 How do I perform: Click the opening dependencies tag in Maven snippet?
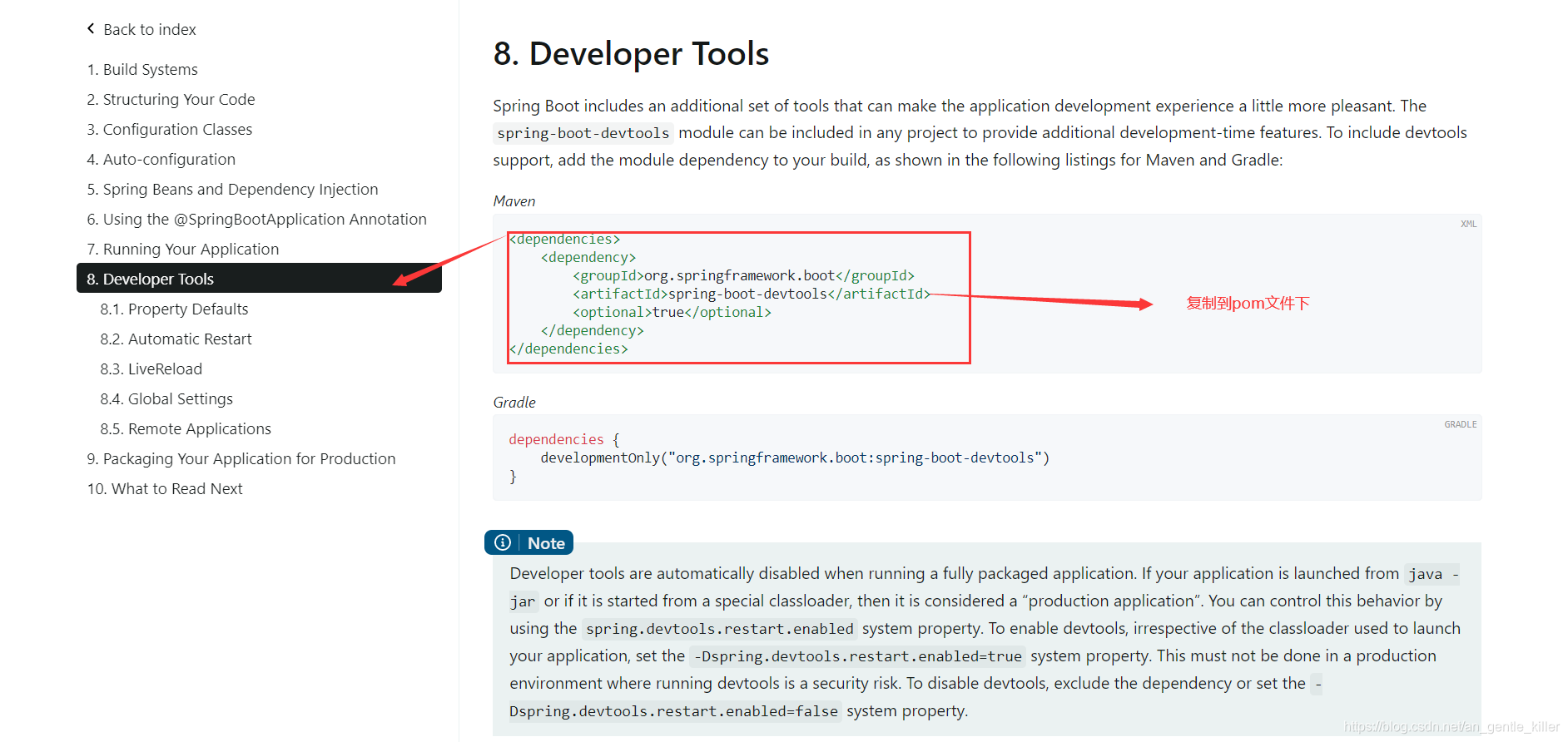[x=565, y=239]
